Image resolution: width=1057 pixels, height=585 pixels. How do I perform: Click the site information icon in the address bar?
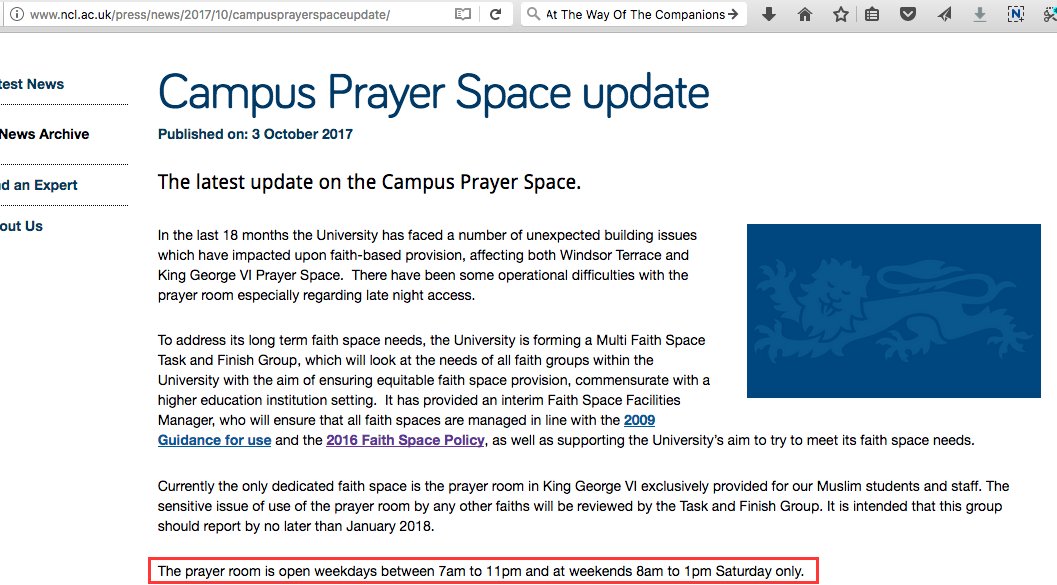coord(17,14)
